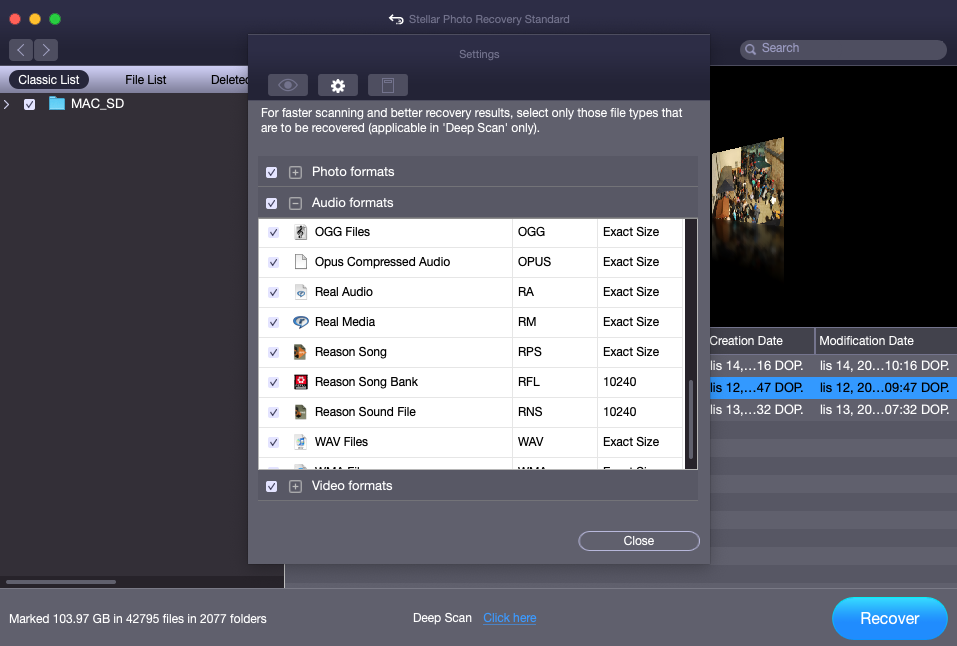This screenshot has width=957, height=646.
Task: Uncheck the Real Media checkbox
Action: [273, 322]
